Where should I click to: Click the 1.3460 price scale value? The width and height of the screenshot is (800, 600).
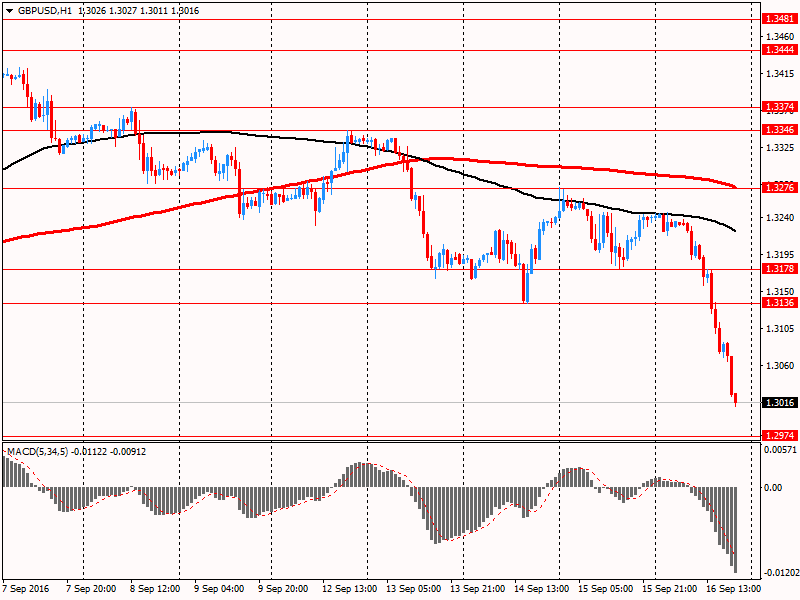tap(780, 37)
